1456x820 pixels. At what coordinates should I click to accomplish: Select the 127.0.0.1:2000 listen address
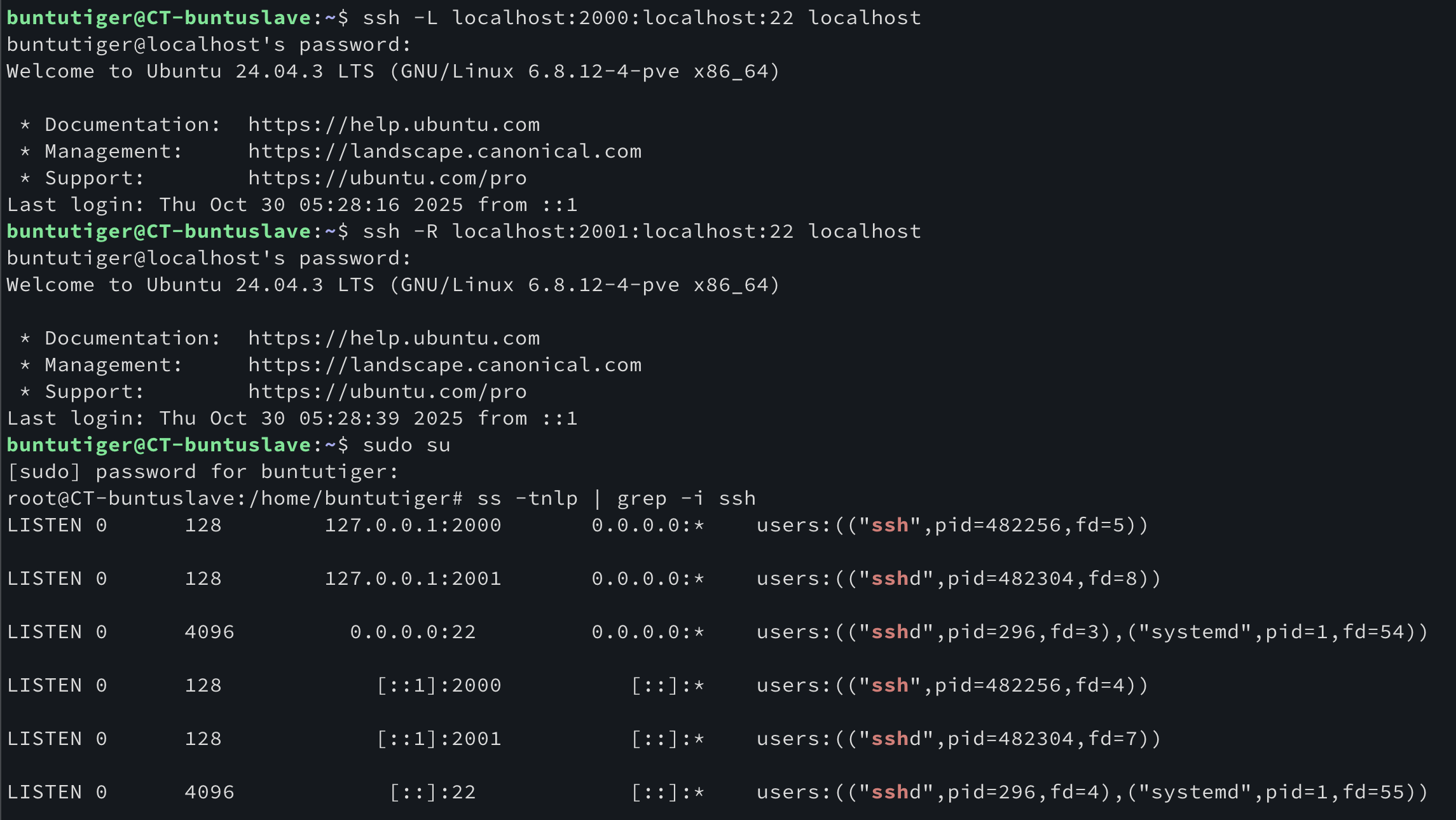(413, 525)
